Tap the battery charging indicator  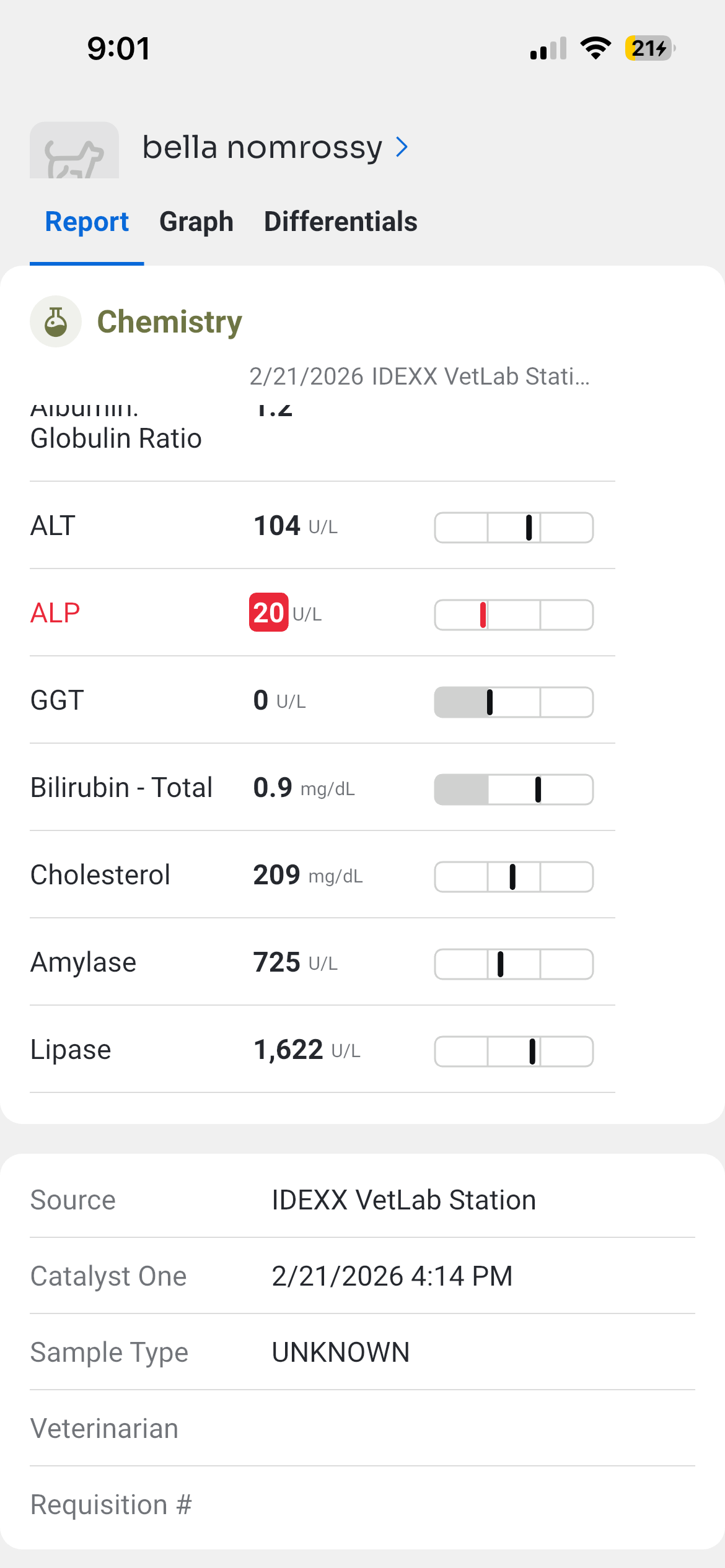coord(649,48)
